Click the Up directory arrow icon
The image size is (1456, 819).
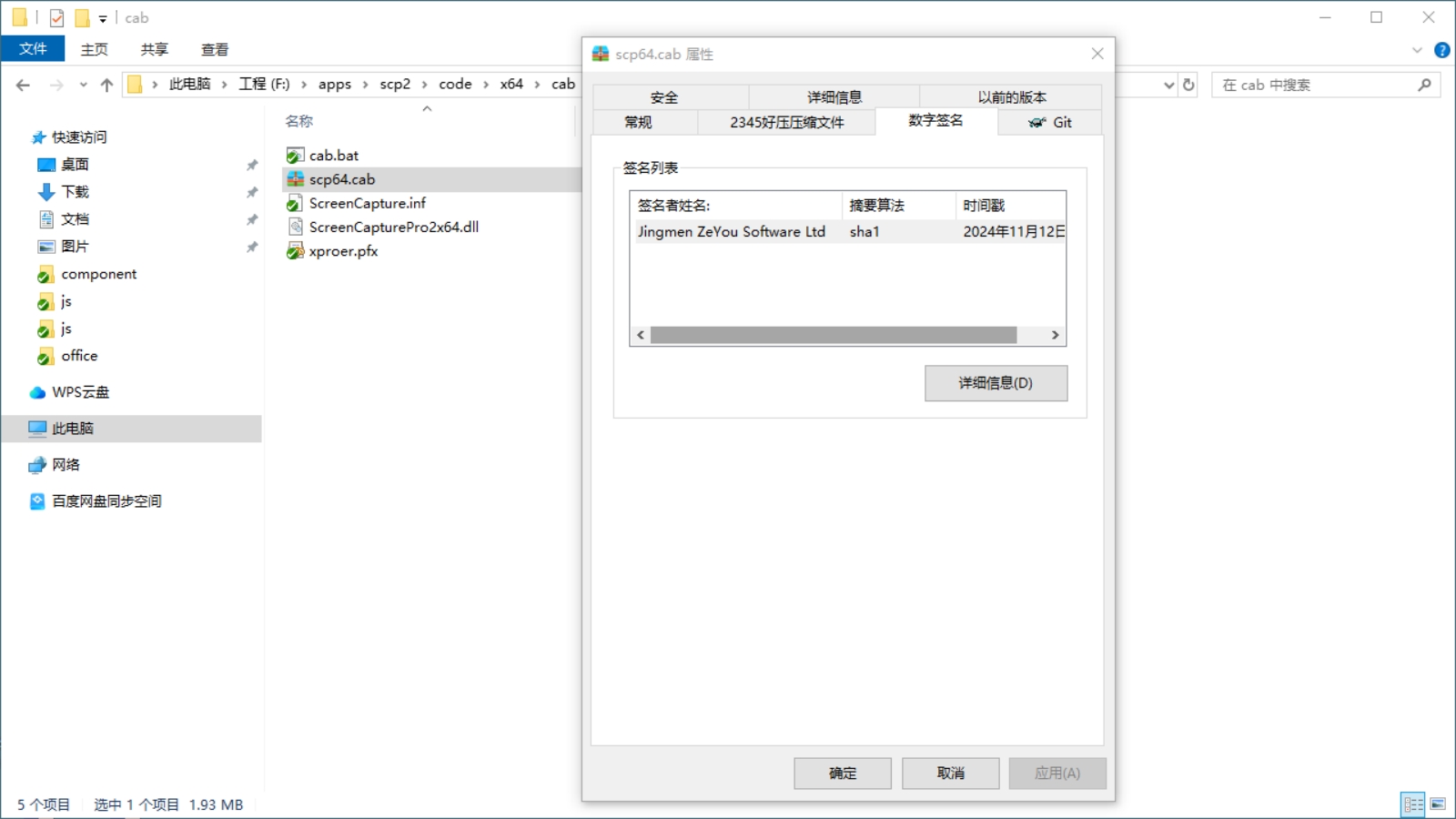click(106, 85)
